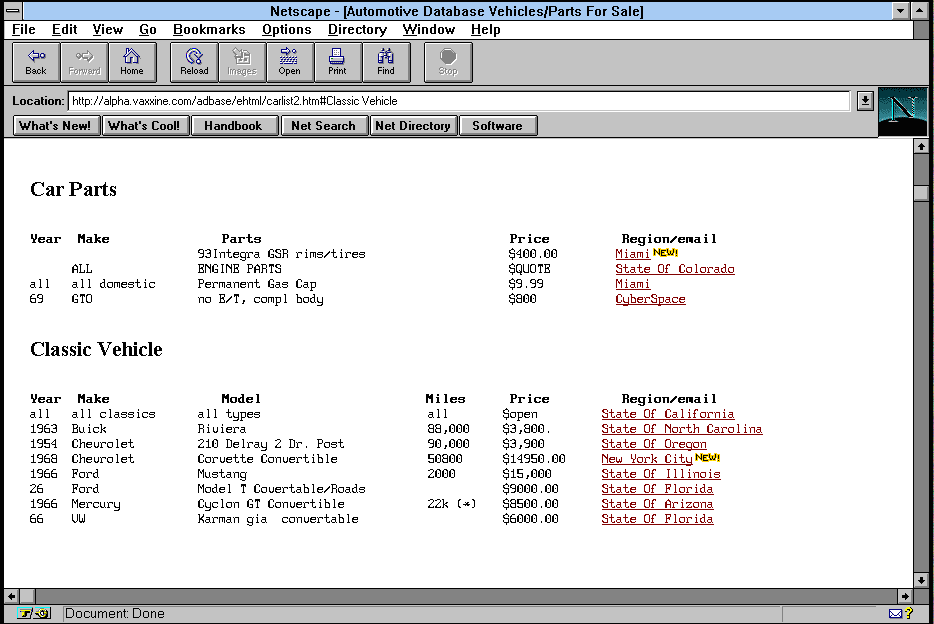
Task: Open the Directory menu
Action: click(x=357, y=30)
